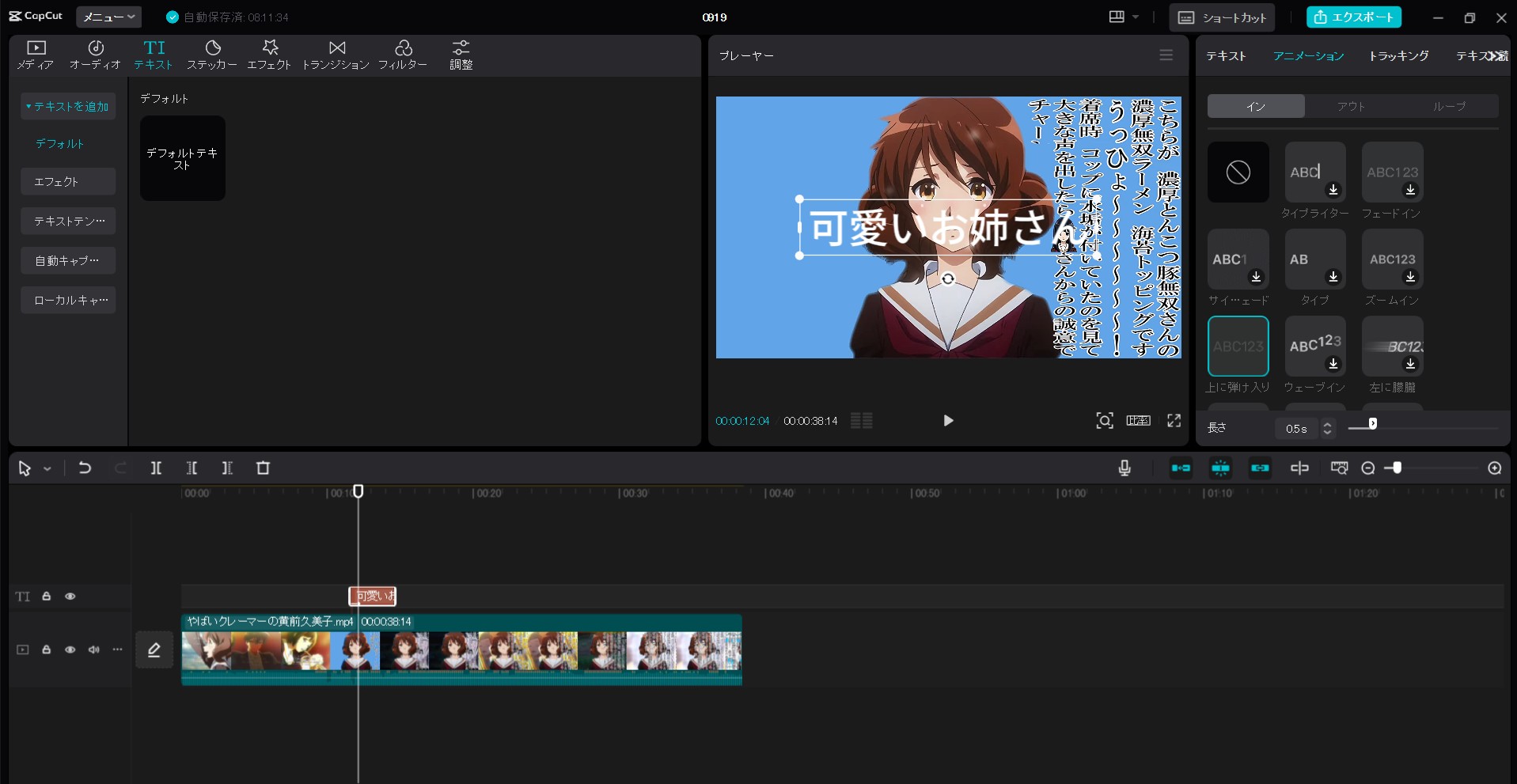Open the メディア (Media) panel

click(x=36, y=55)
